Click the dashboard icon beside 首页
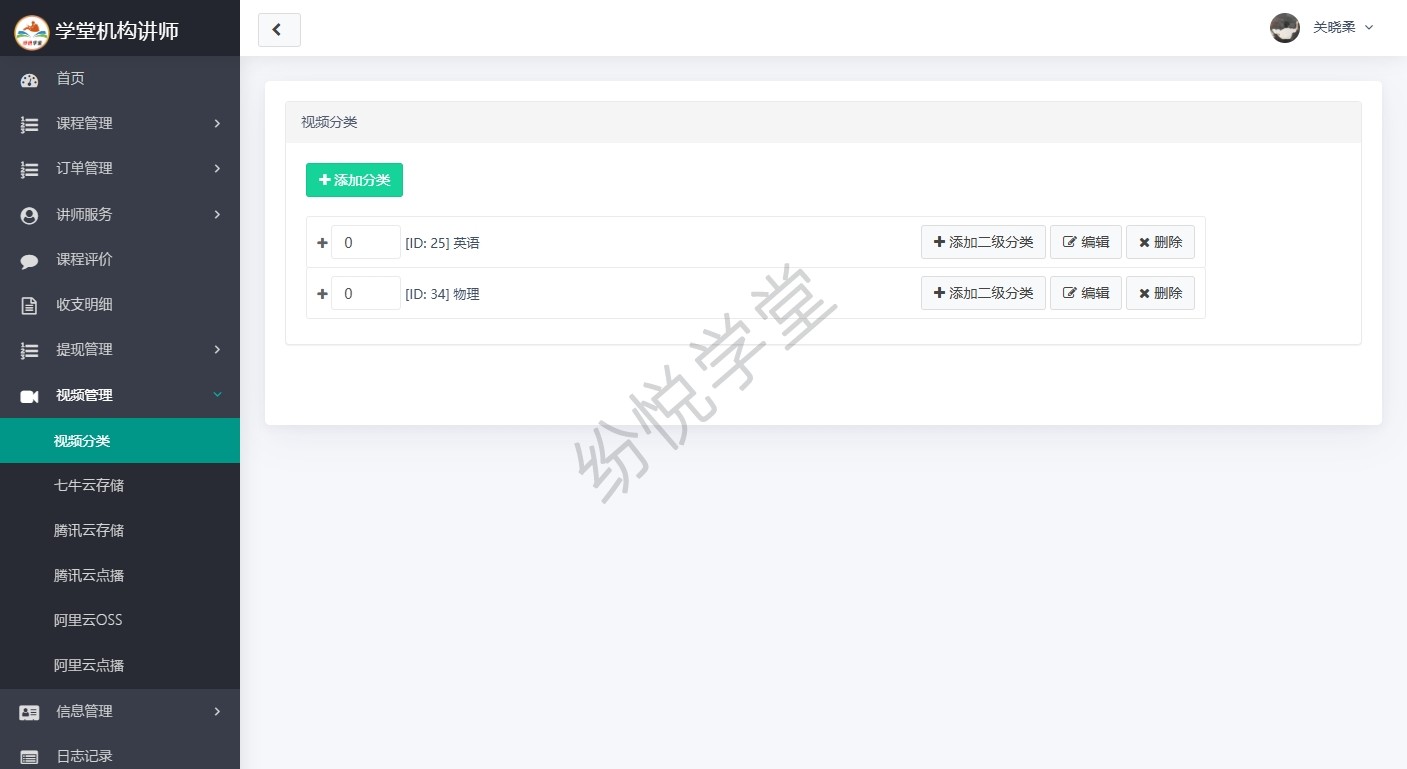This screenshot has height=769, width=1407. (x=29, y=79)
